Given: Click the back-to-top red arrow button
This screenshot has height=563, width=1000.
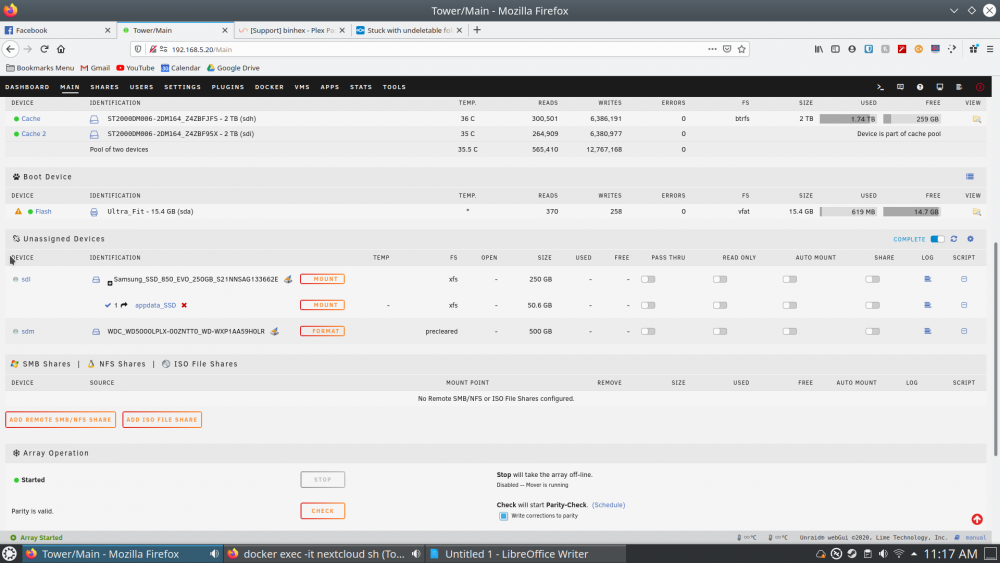Looking at the screenshot, I should pos(977,520).
